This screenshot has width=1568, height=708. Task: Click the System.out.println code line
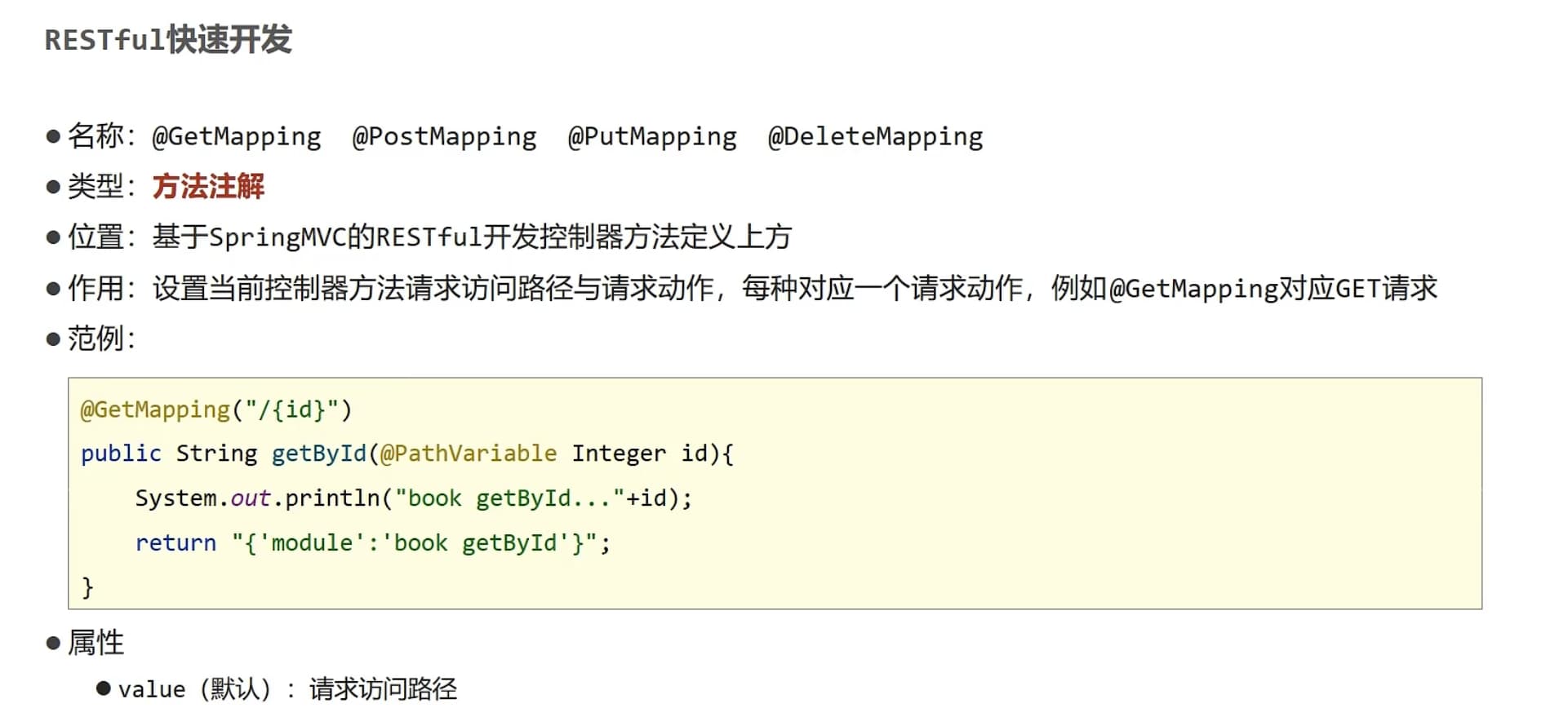tap(414, 498)
